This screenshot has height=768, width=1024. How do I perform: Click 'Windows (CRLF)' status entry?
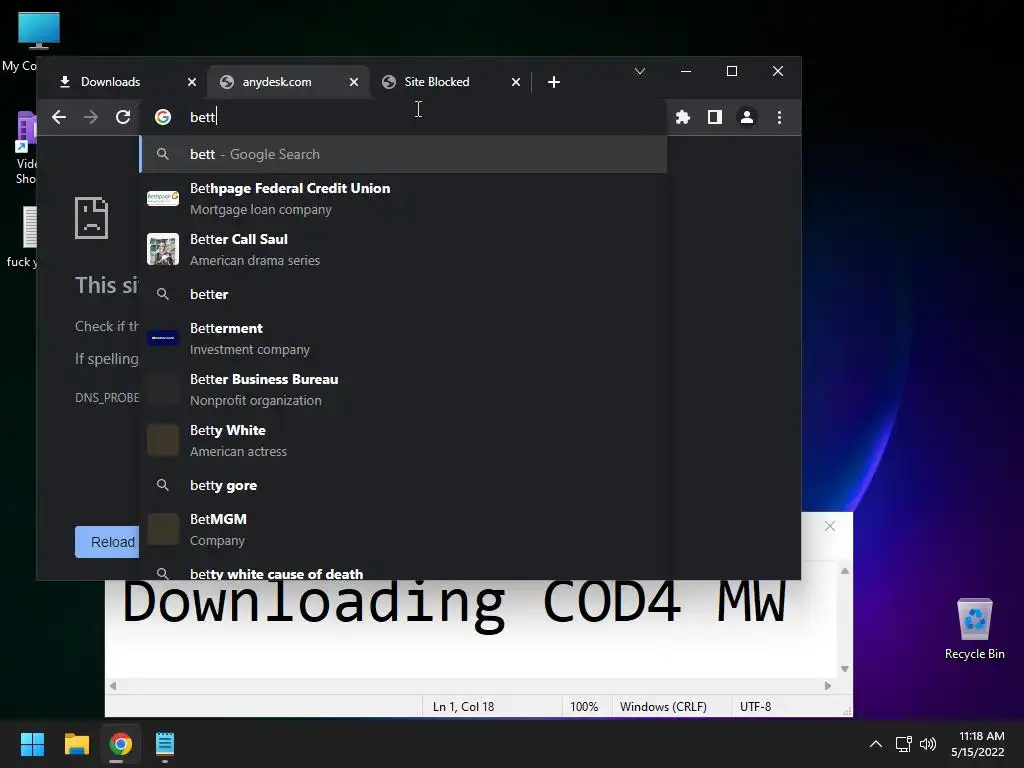click(x=663, y=707)
